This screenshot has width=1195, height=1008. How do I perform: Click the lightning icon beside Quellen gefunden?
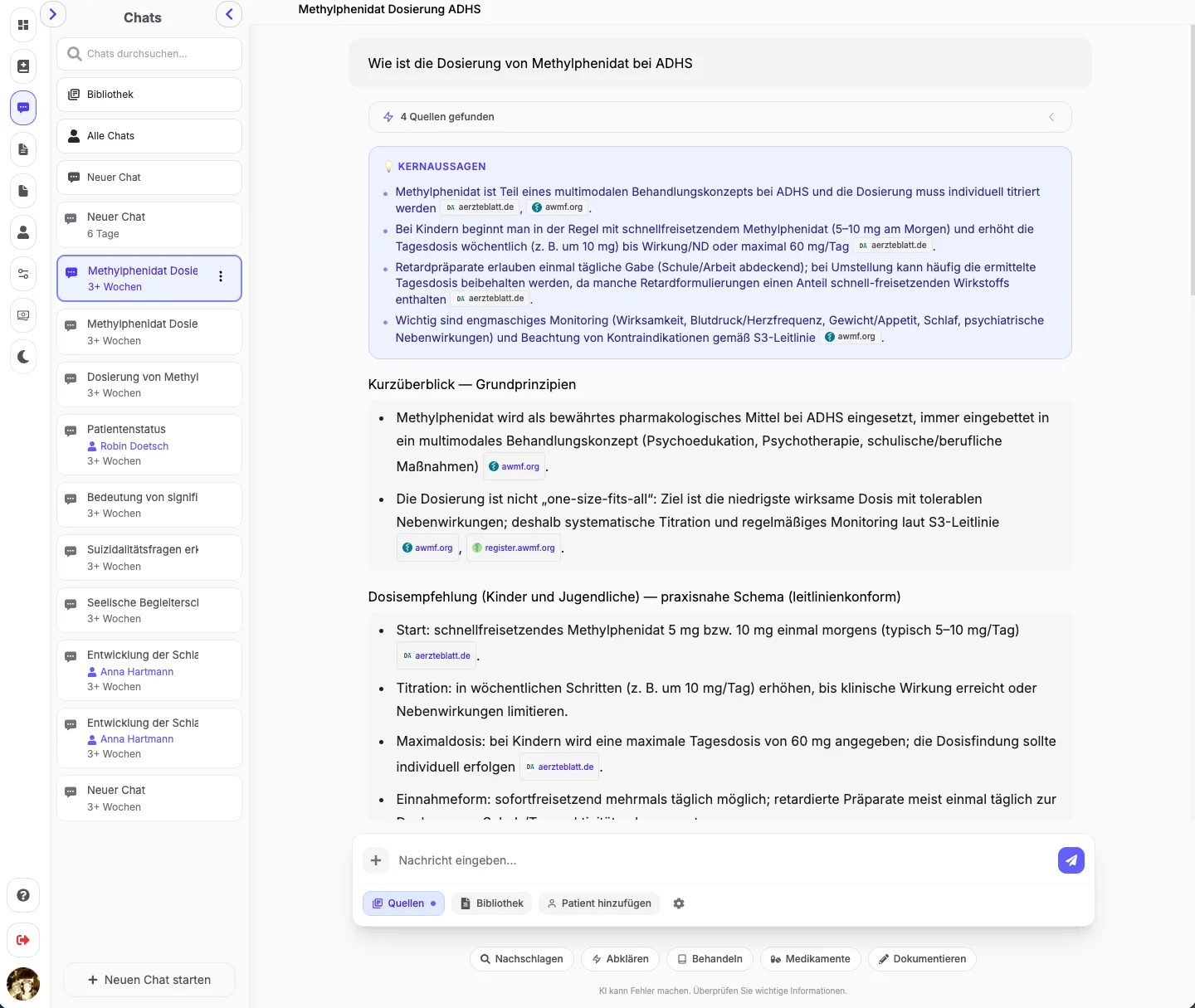point(388,117)
